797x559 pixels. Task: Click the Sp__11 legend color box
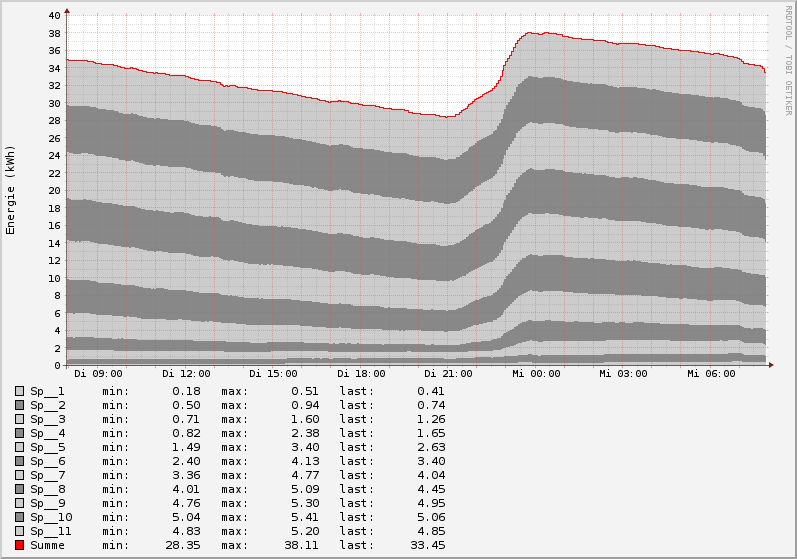click(x=19, y=531)
